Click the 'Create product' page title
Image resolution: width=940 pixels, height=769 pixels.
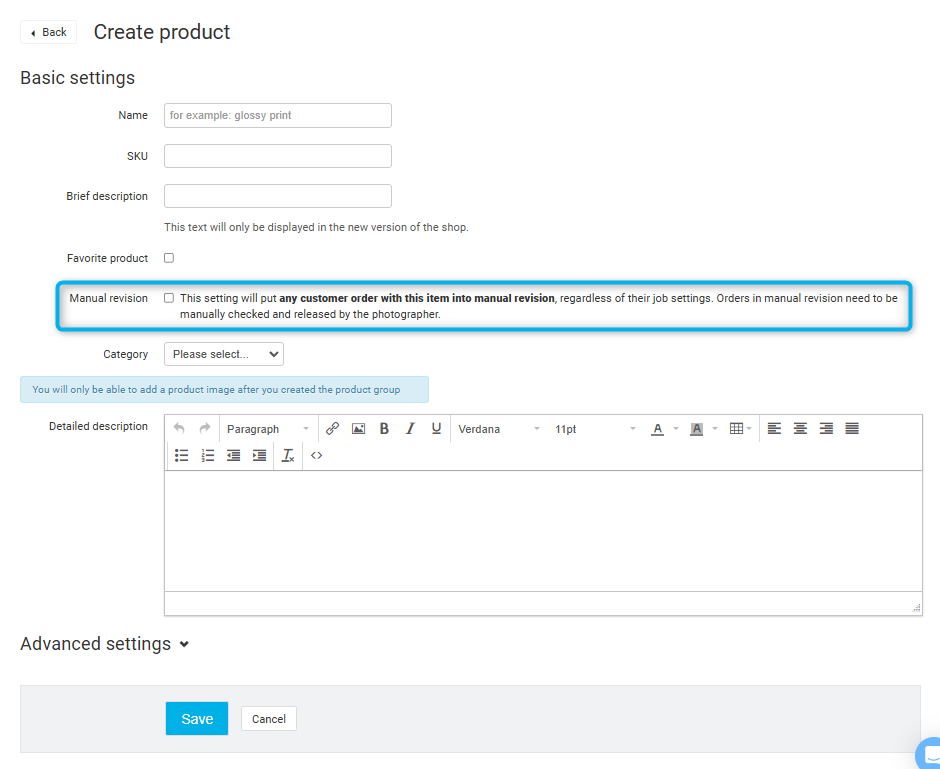[x=162, y=32]
